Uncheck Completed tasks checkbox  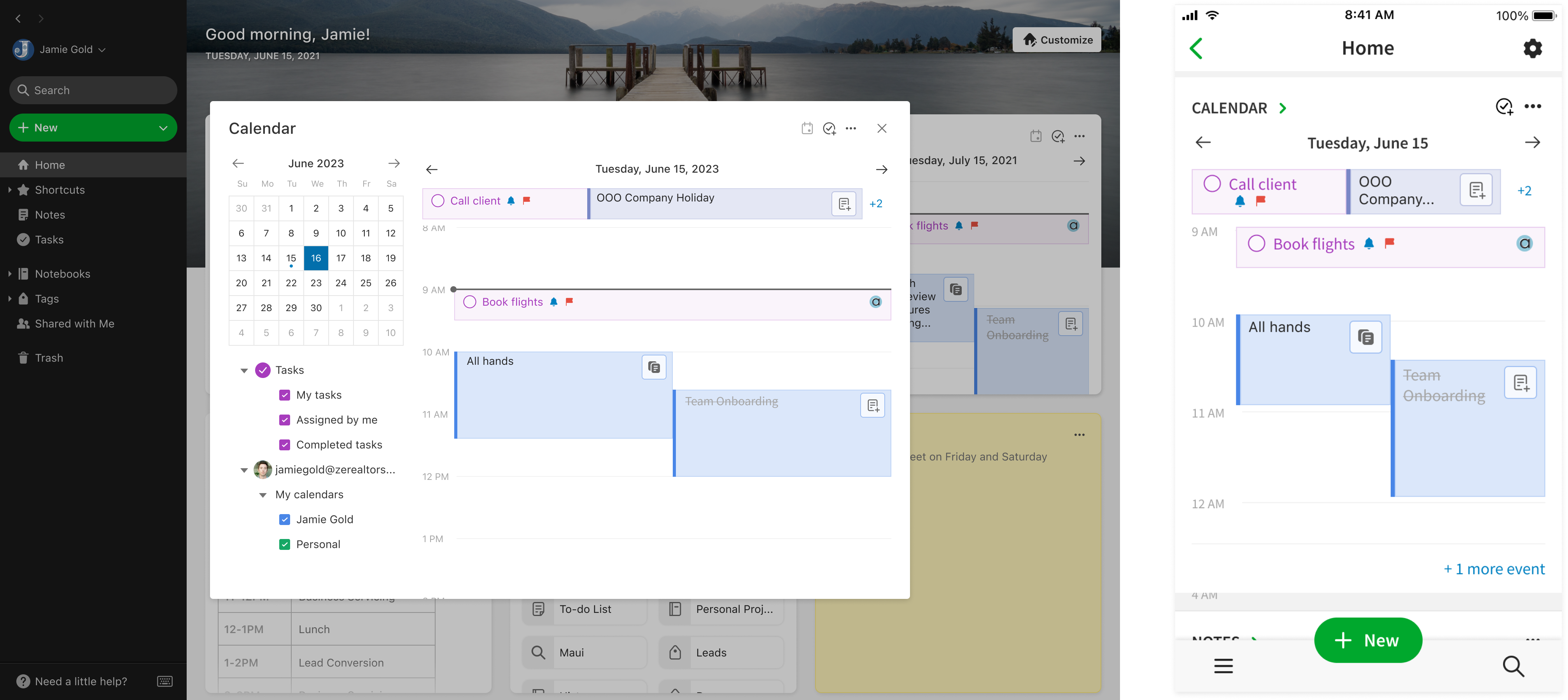tap(284, 445)
